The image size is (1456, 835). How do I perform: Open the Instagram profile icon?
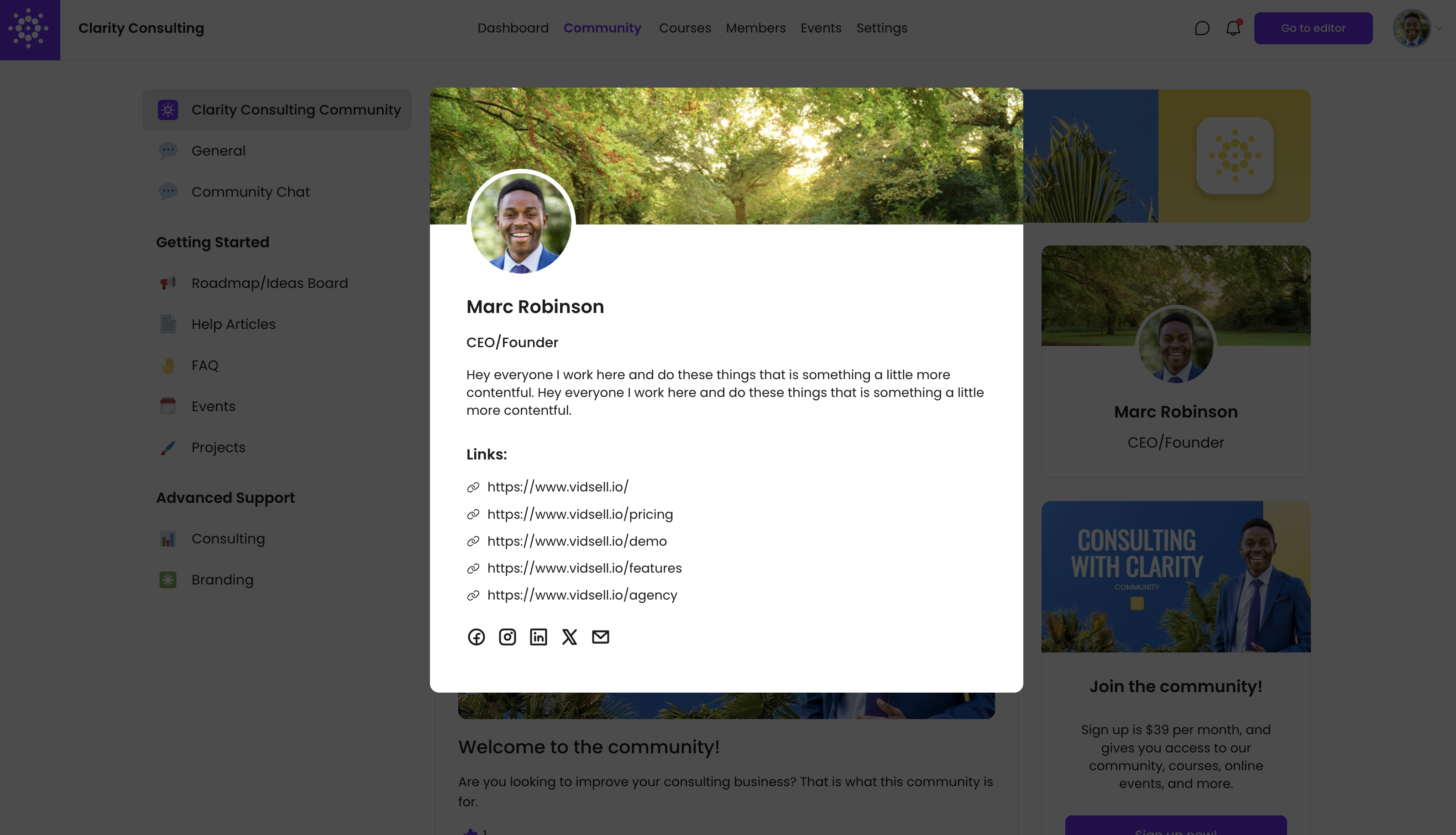[507, 637]
